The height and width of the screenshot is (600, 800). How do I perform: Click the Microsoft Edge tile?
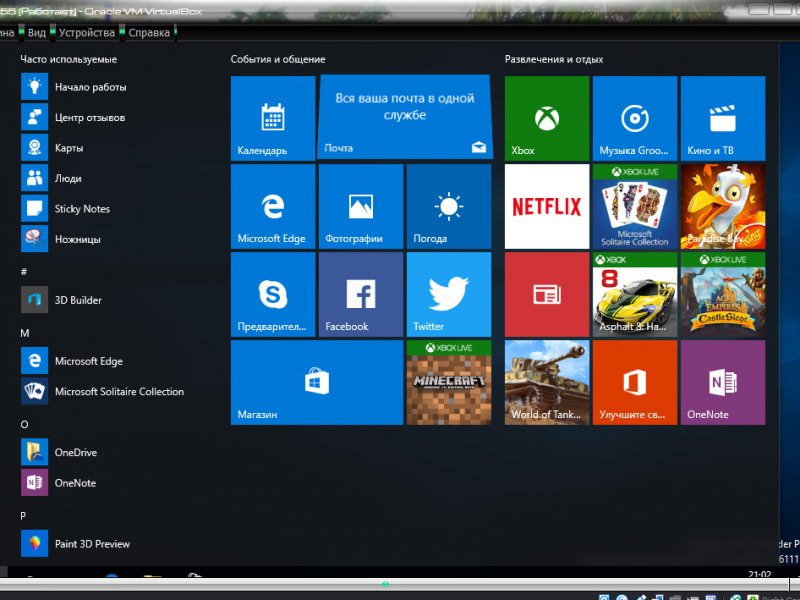pyautogui.click(x=273, y=207)
